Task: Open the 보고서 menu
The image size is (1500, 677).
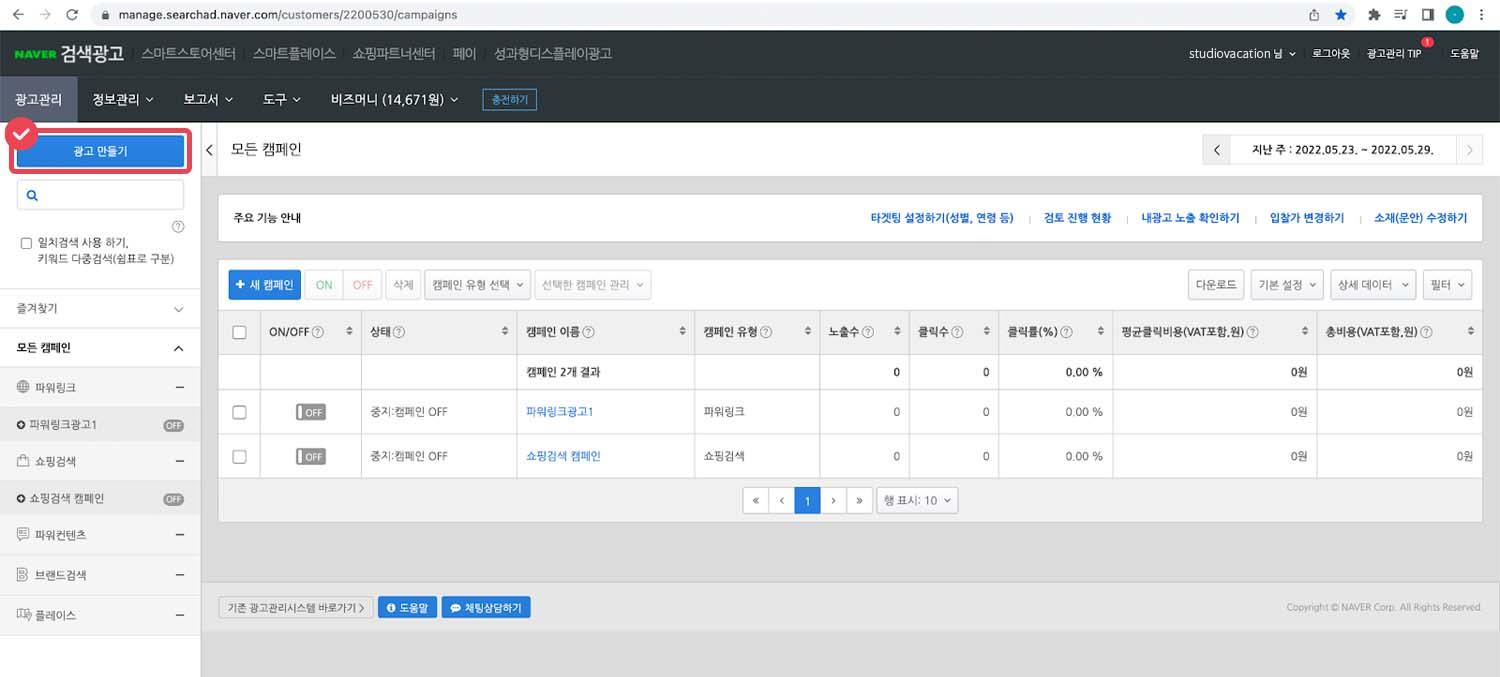Action: click(x=208, y=99)
